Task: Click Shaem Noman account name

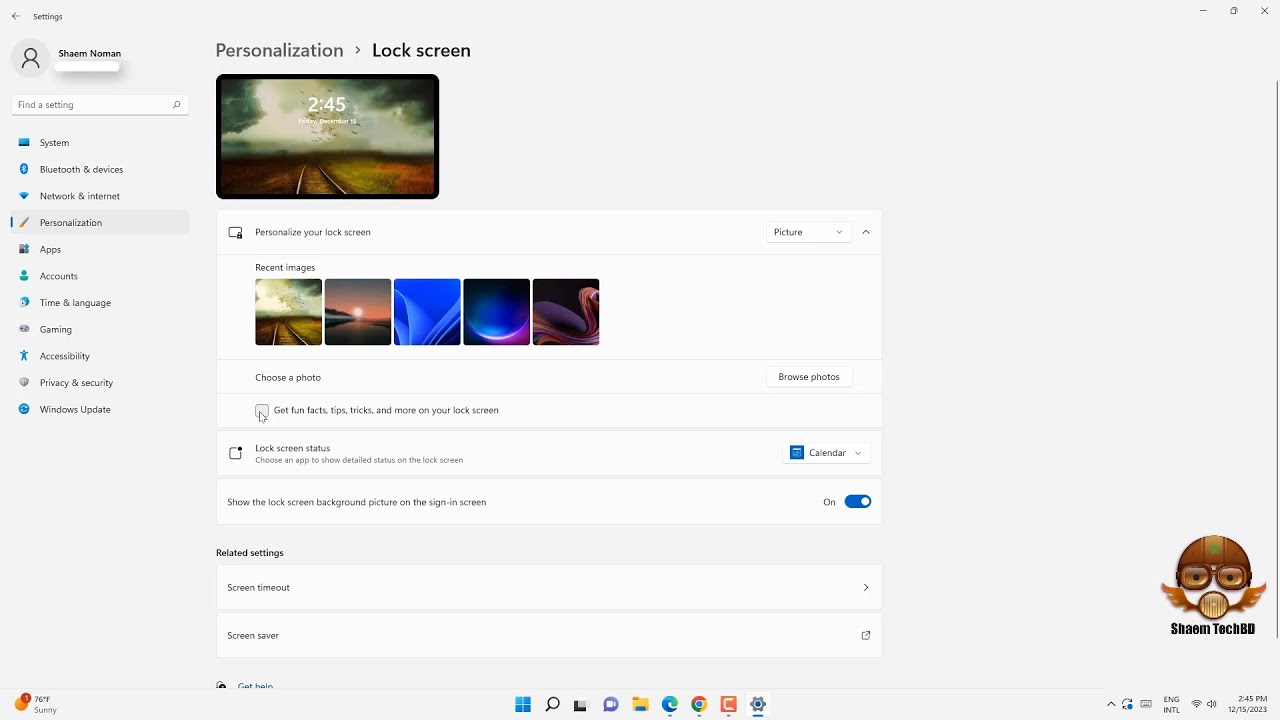Action: 89,53
